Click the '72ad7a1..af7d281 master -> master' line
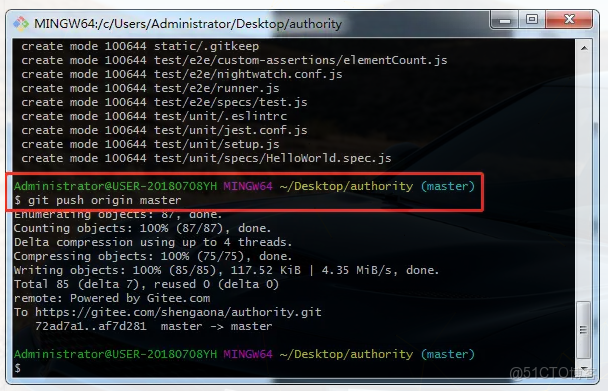 click(154, 326)
